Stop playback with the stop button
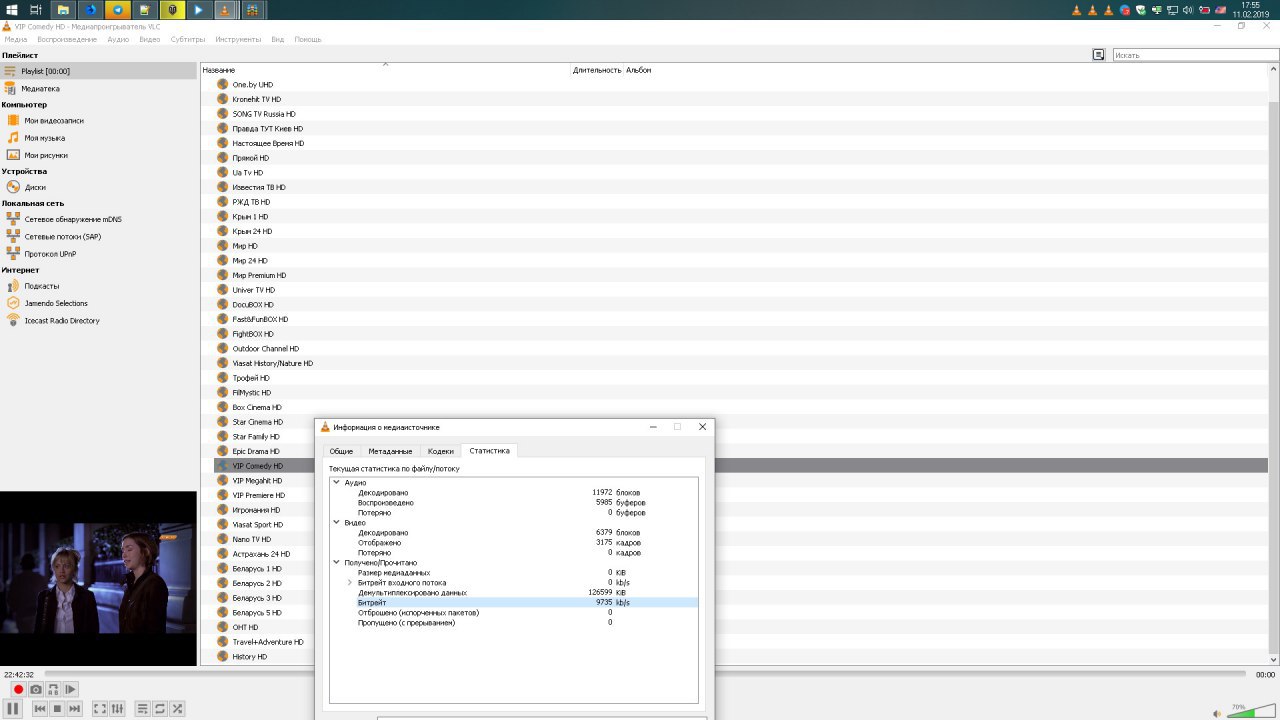 tap(57, 708)
